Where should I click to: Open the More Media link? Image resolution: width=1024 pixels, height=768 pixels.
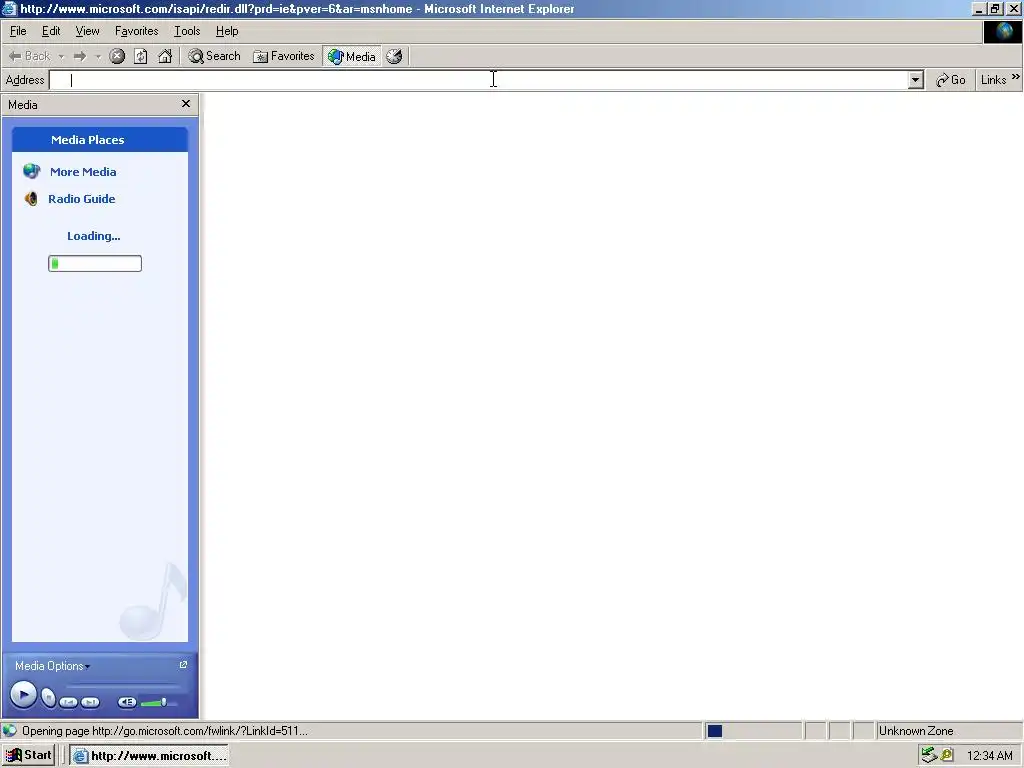tap(83, 172)
